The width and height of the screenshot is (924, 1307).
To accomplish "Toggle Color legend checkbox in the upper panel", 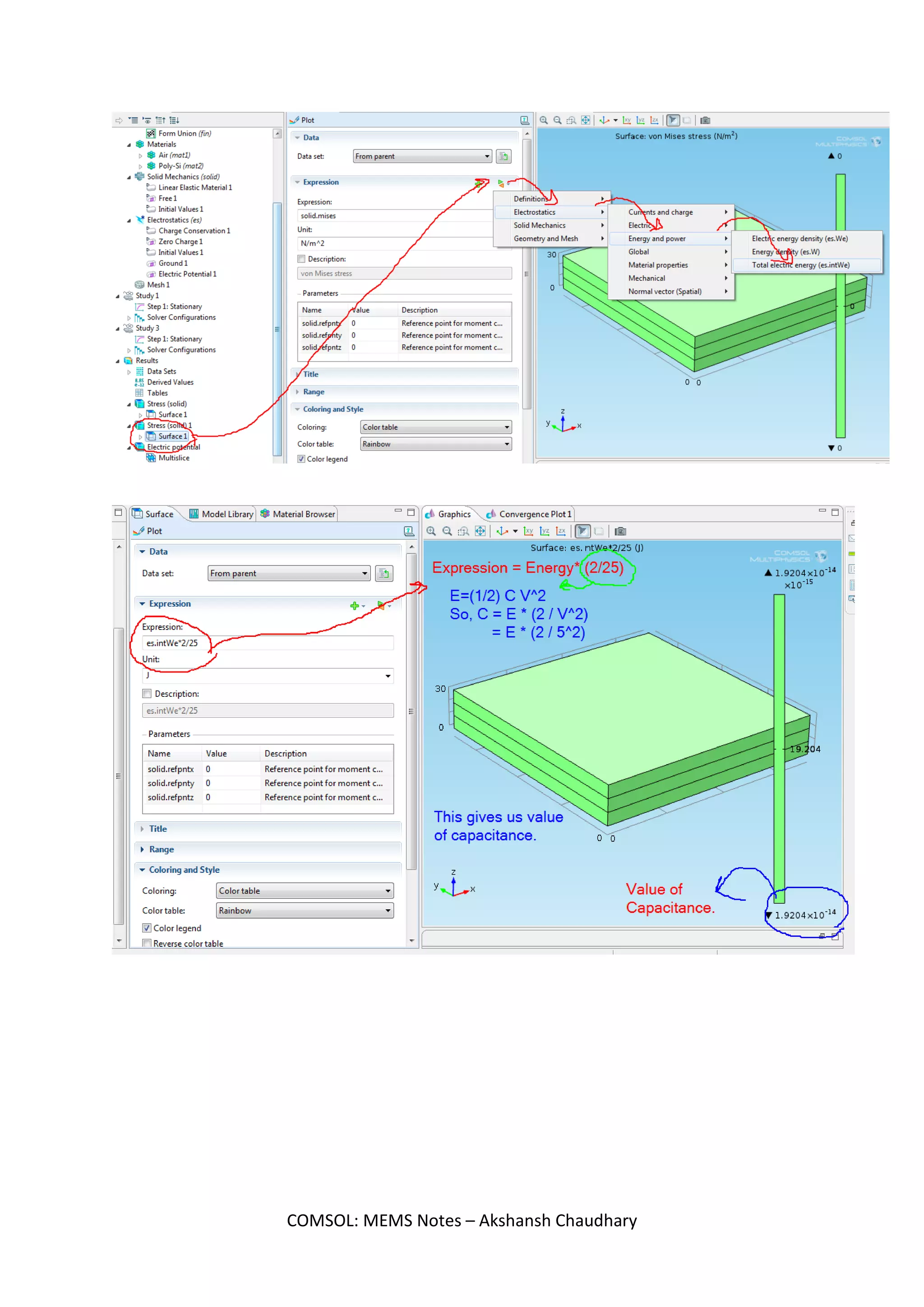I will (301, 459).
